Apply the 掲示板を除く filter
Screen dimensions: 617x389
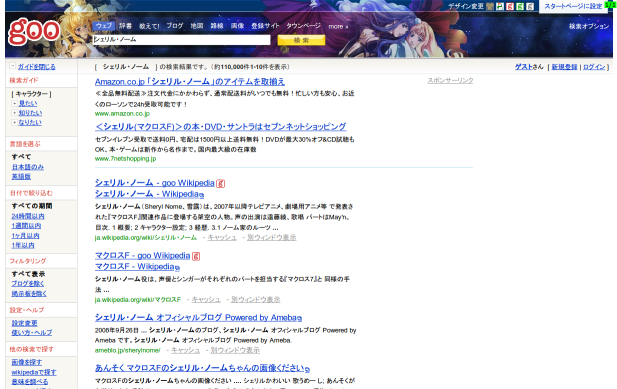(29, 293)
